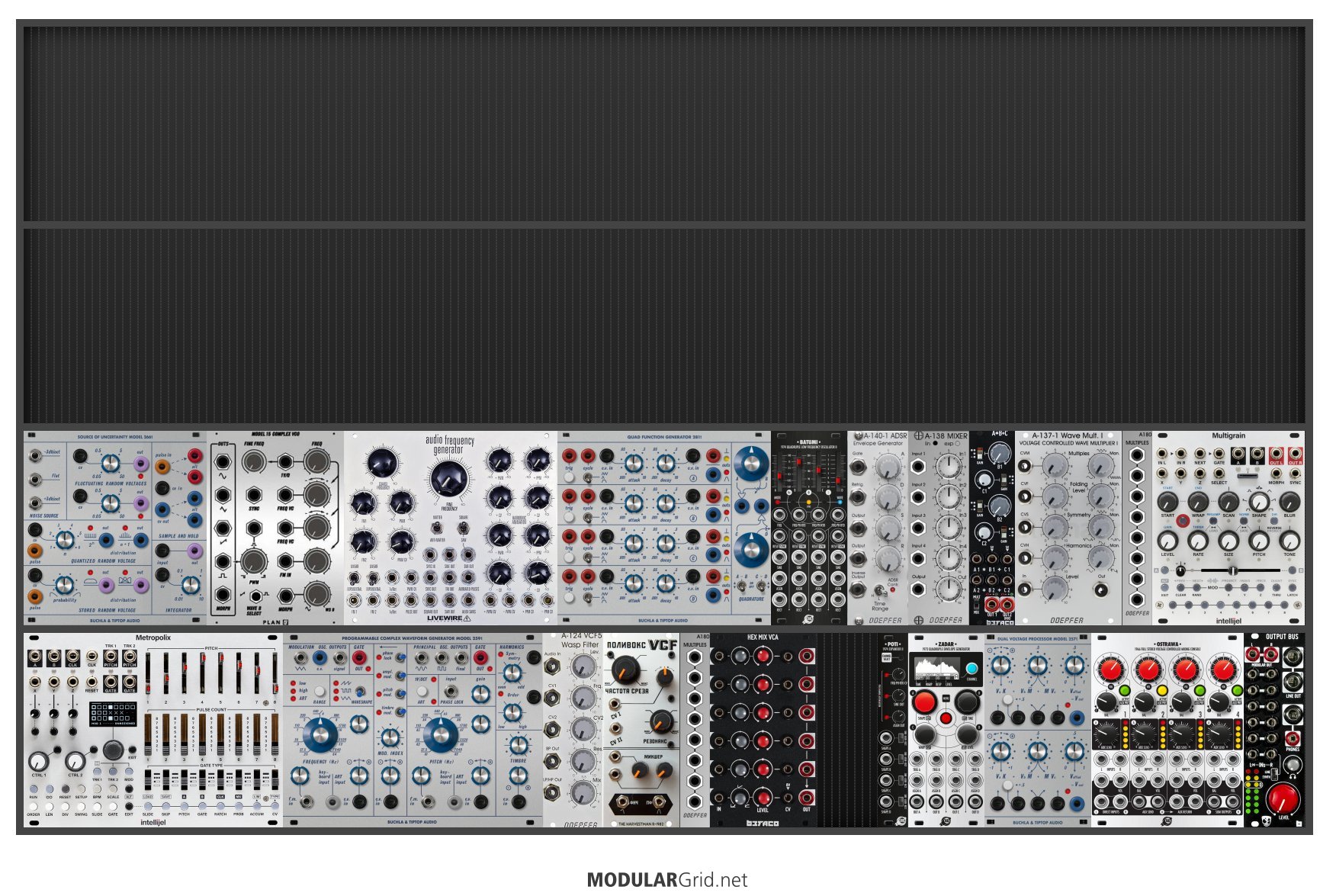Image resolution: width=1336 pixels, height=896 pixels.
Task: Flip the antimatter switch on the audio frequency generator
Action: tap(438, 528)
